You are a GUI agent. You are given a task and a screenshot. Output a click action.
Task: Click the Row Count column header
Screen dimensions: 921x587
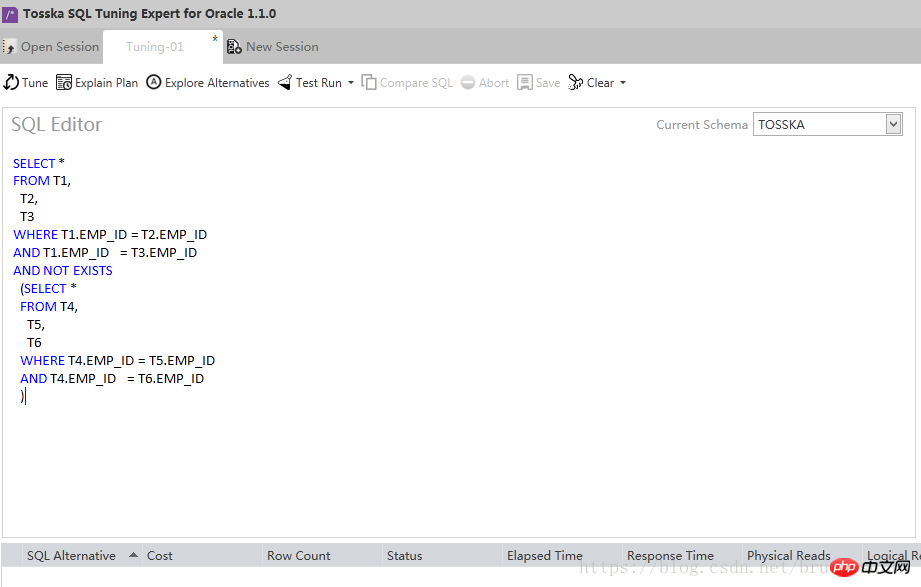pos(298,556)
